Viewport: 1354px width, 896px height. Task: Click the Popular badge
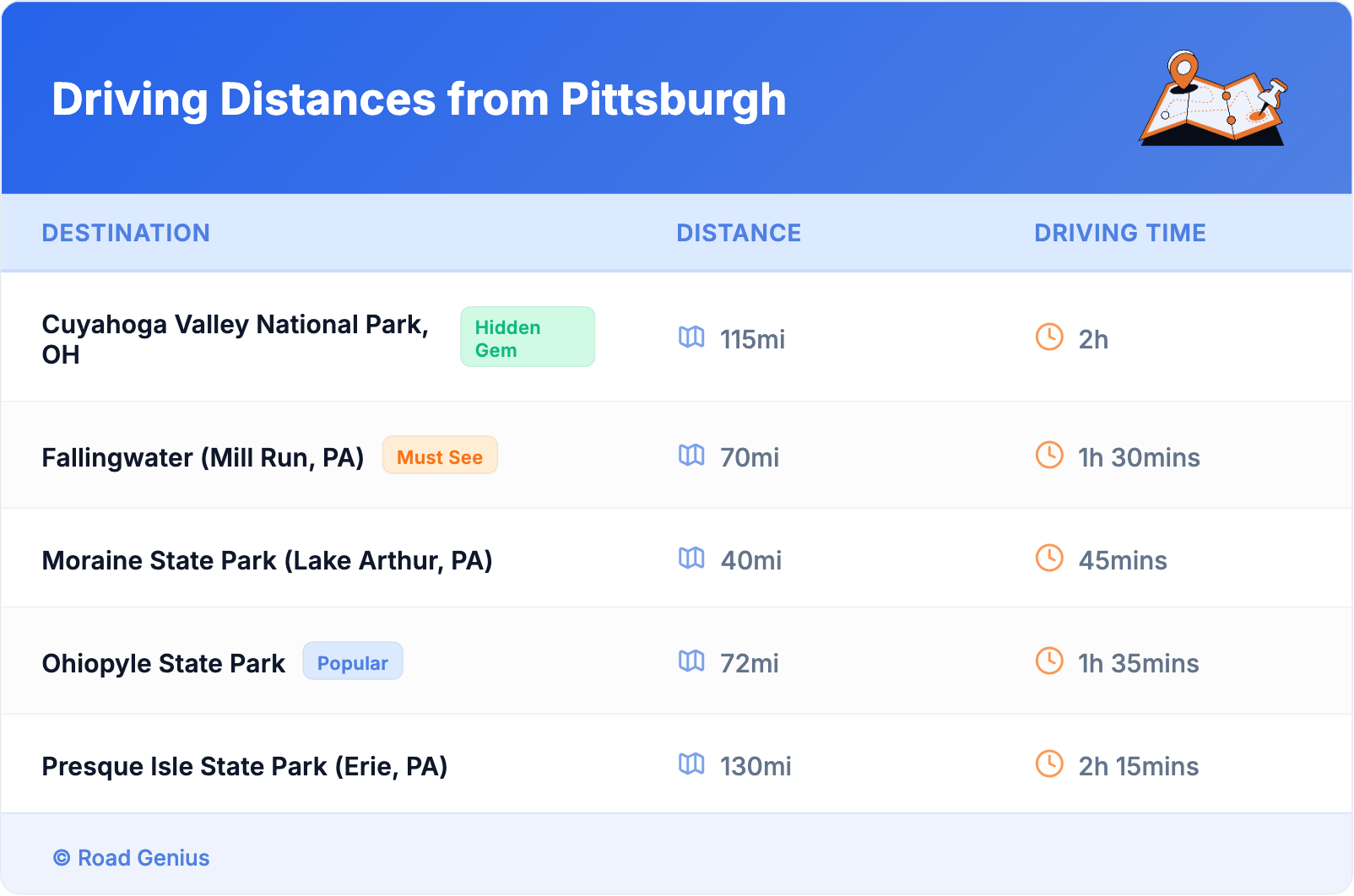click(x=353, y=662)
